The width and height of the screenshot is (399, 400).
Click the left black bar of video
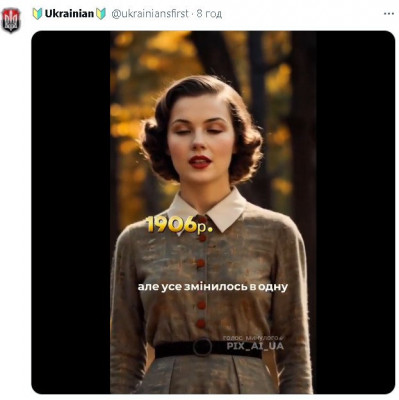click(71, 212)
